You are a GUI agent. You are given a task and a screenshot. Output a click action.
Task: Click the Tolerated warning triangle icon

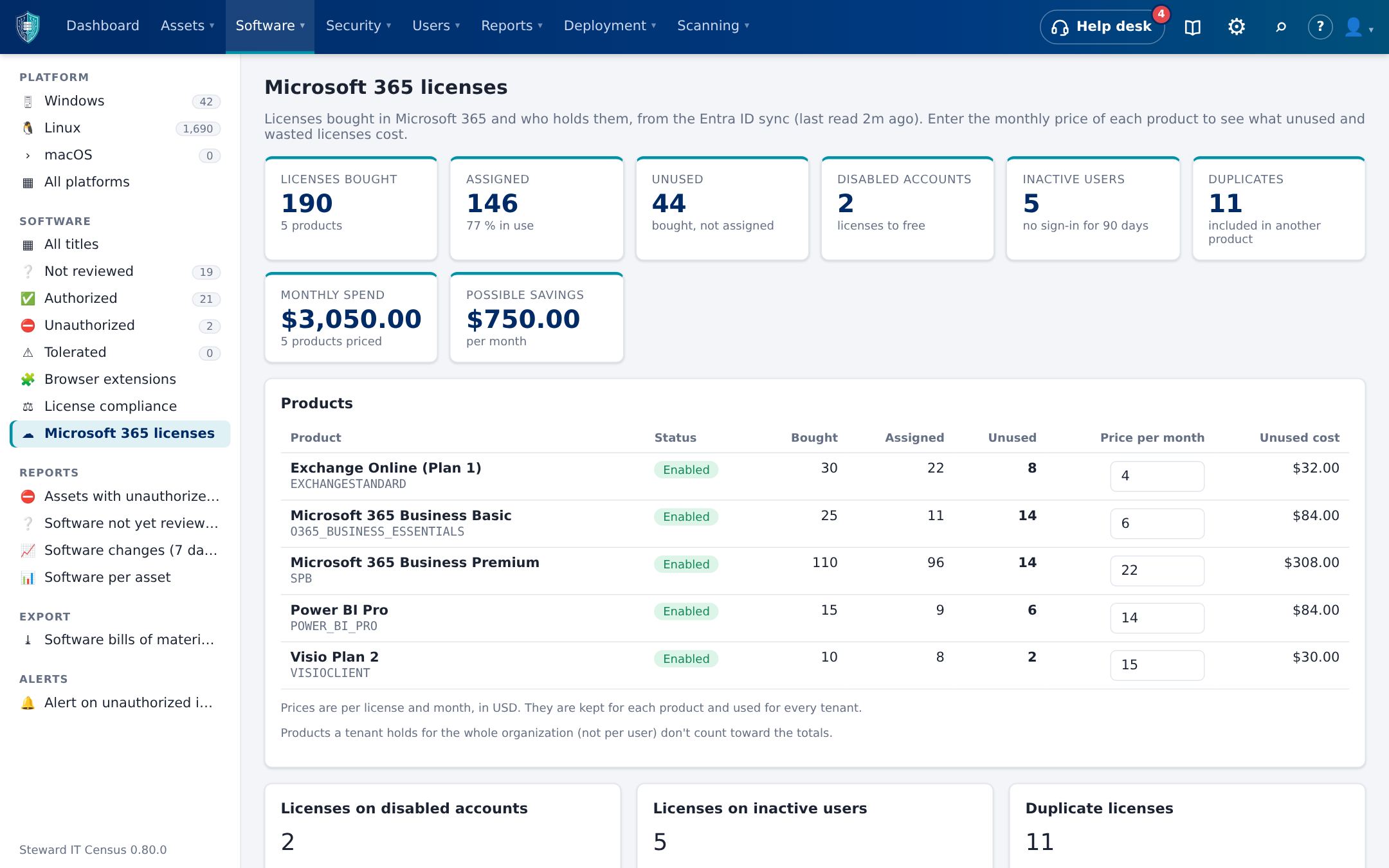click(28, 353)
